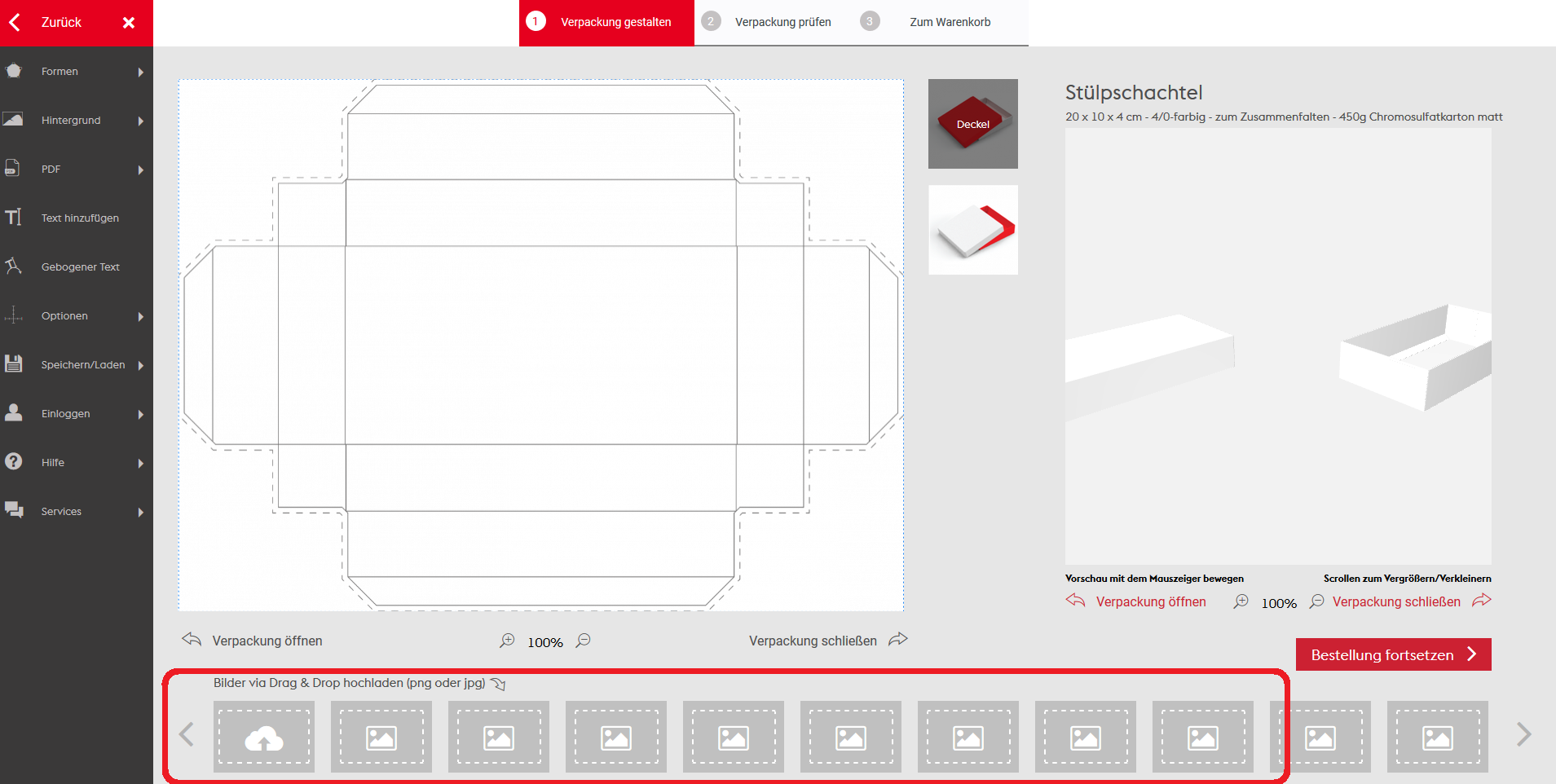Screen dimensions: 1556x784
Task: Click the Text hinzufügen tool icon
Action: click(x=14, y=218)
